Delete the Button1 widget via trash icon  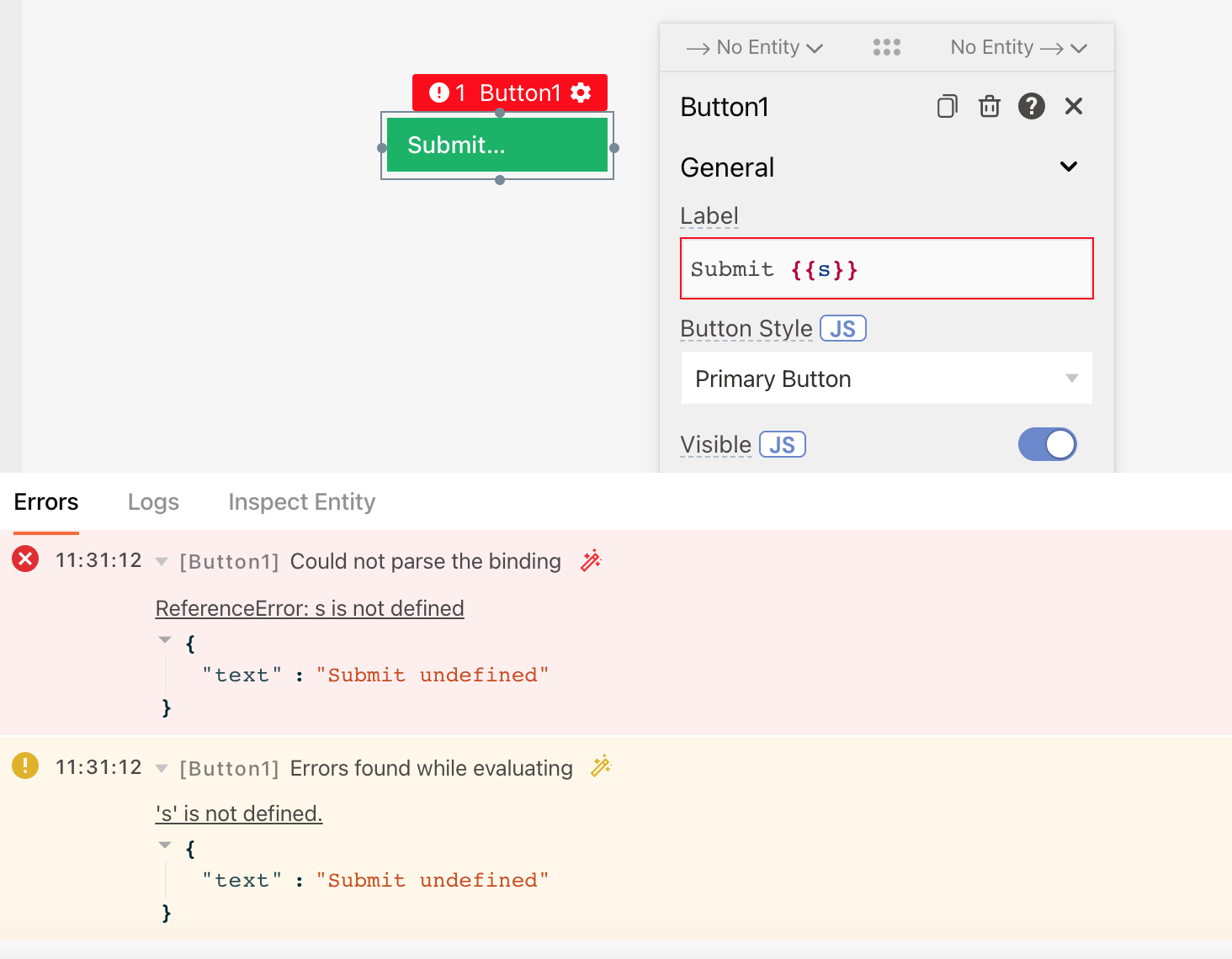990,106
